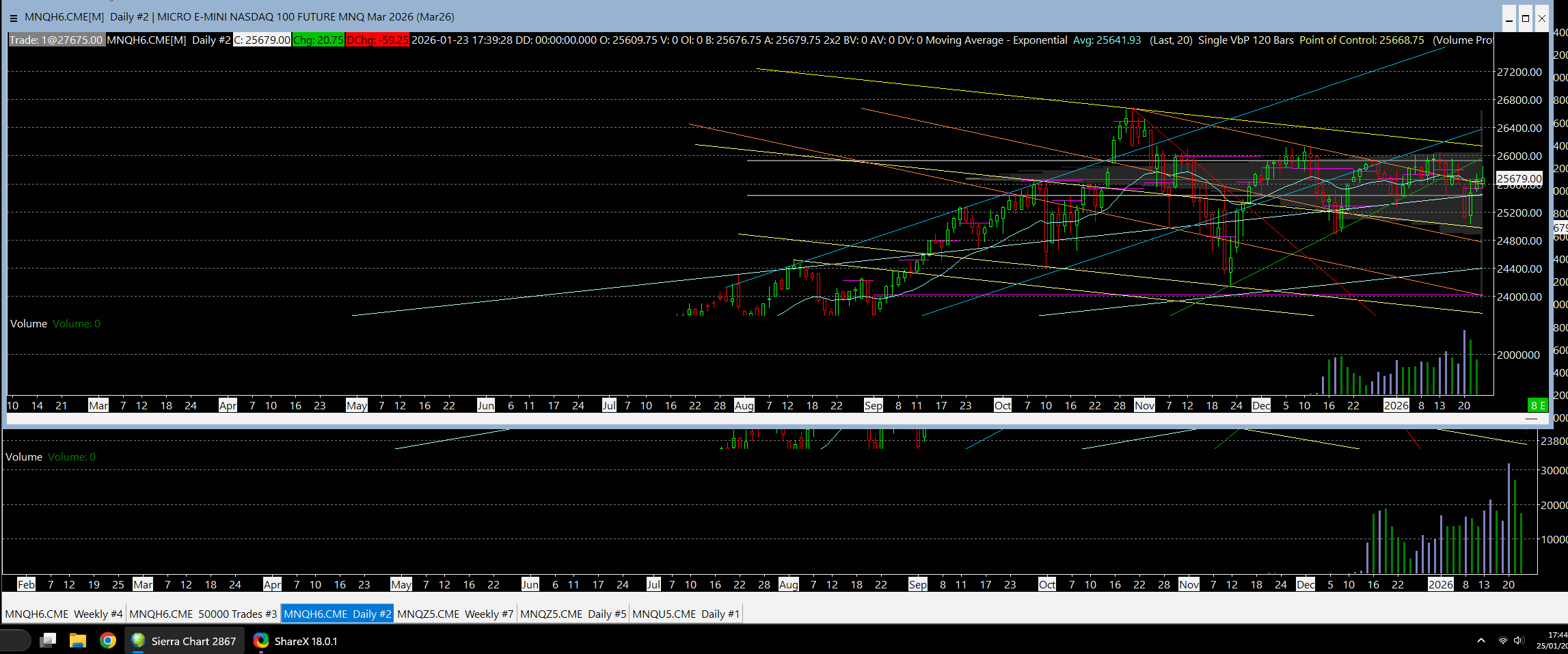Open the network Wi-Fi tray icon
Viewport: 1568px width, 654px height.
point(1502,640)
